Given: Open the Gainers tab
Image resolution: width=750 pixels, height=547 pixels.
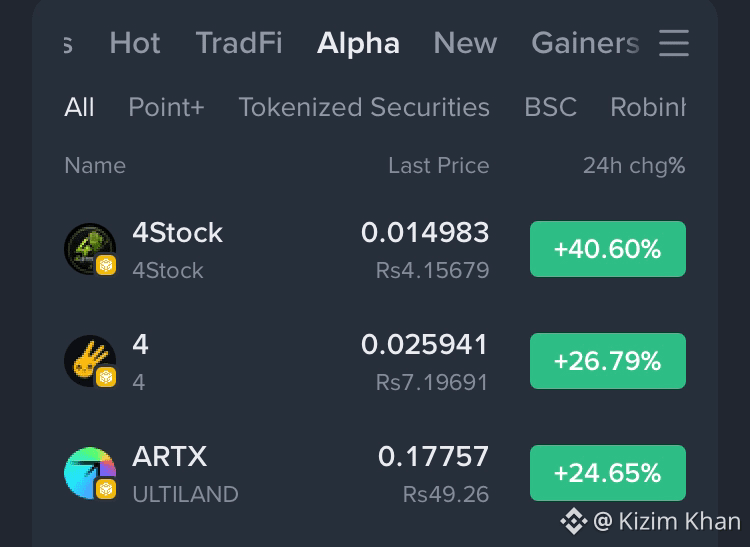Looking at the screenshot, I should coord(585,43).
